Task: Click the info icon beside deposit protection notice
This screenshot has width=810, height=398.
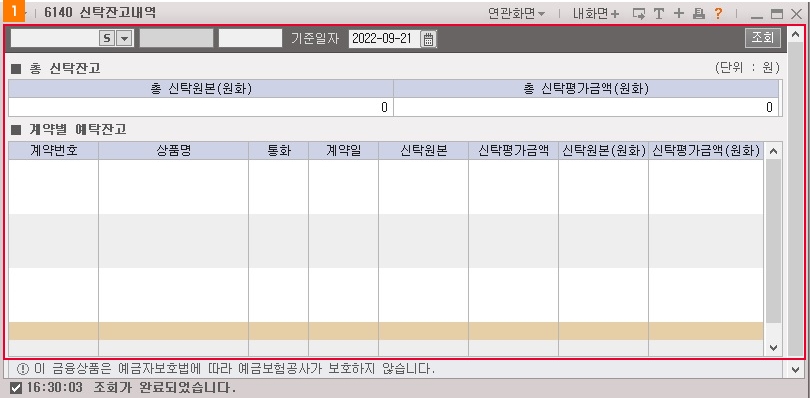Action: coord(23,369)
